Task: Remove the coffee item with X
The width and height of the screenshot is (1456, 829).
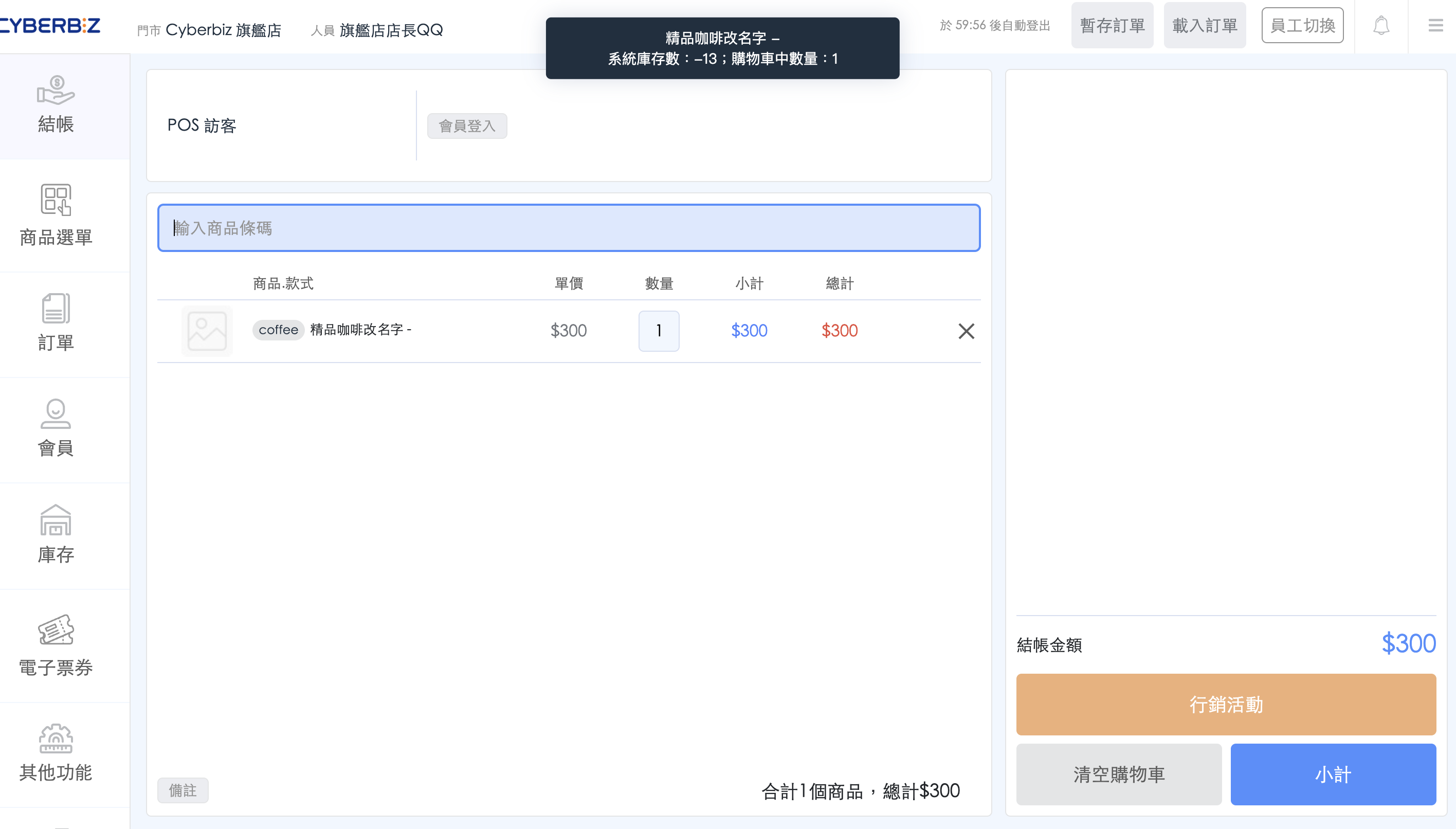Action: point(966,331)
